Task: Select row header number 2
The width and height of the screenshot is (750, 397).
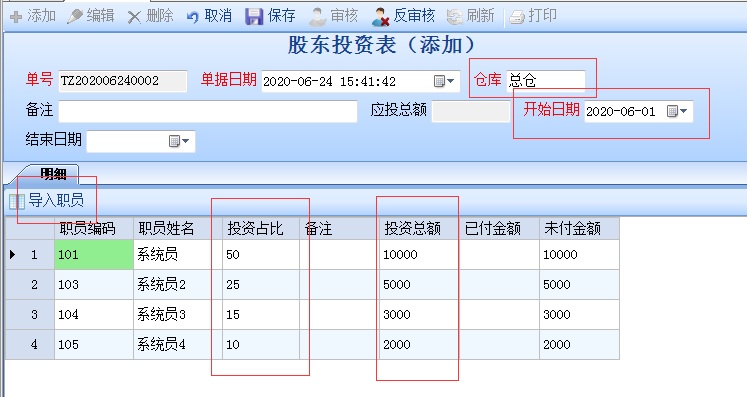Action: click(30, 285)
